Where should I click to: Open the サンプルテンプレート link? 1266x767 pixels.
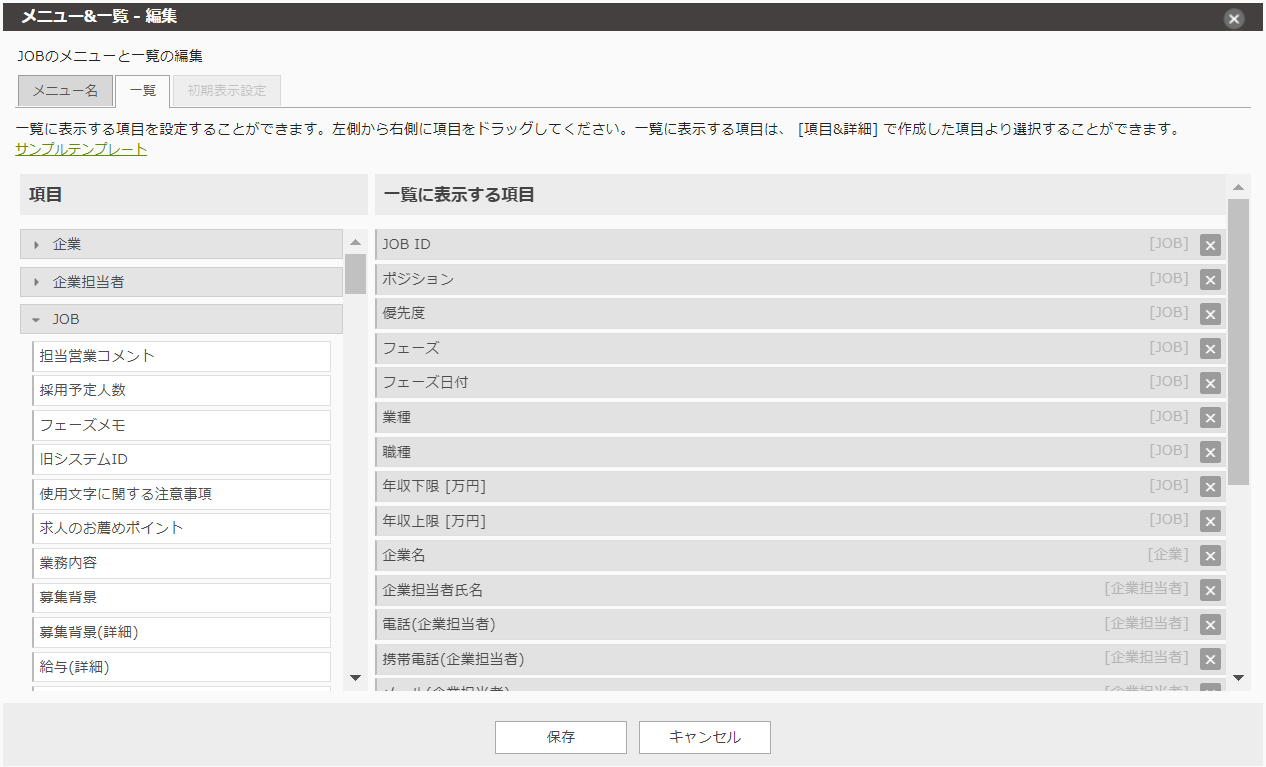coord(81,149)
